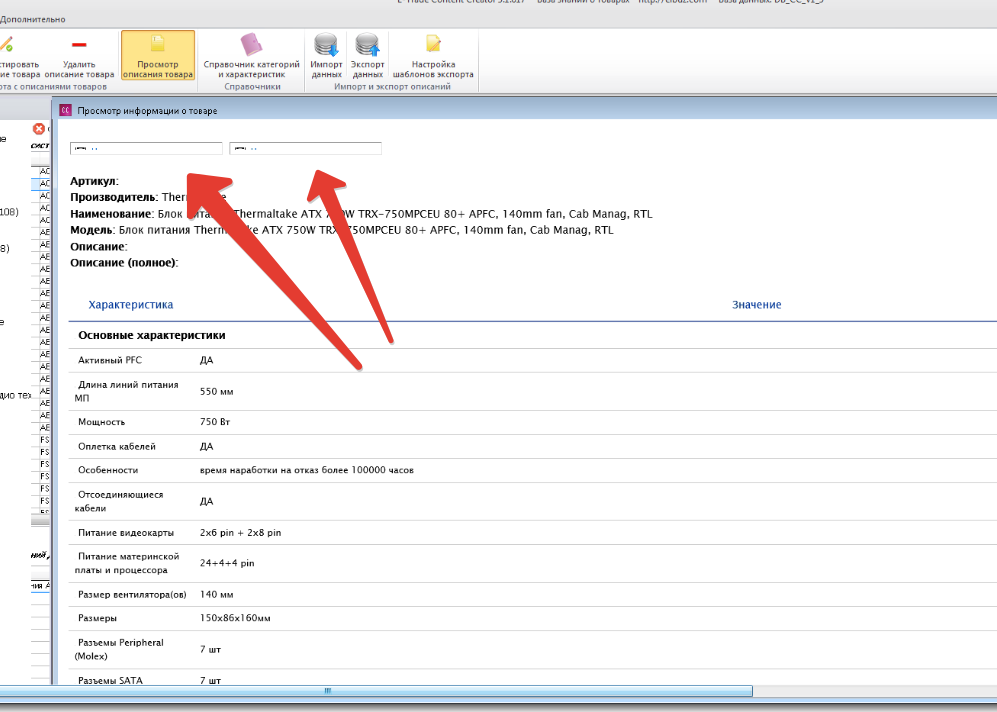Click the Активный PFC row label
This screenshot has width=997, height=712.
point(110,360)
